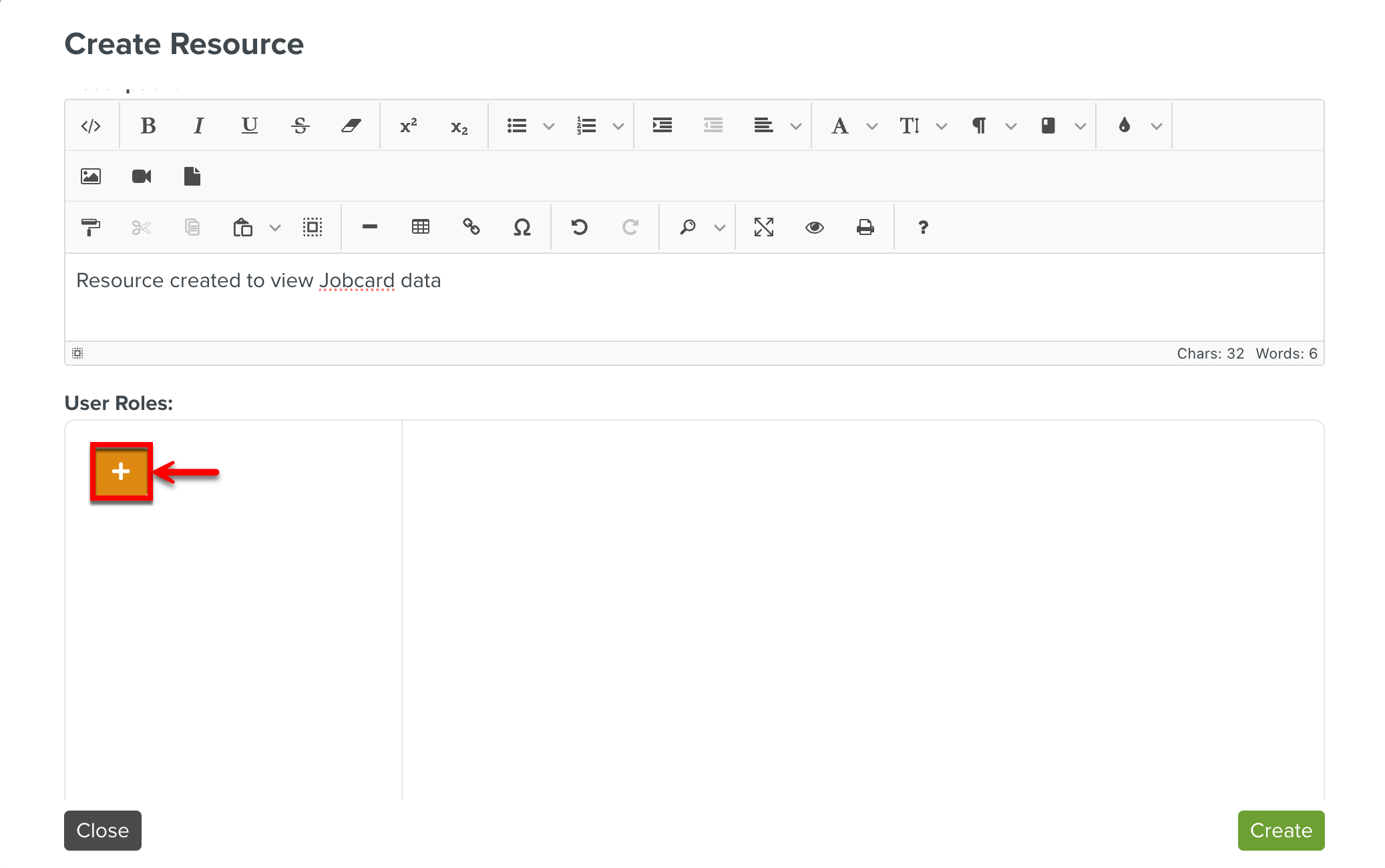Open the text color droplet picker
1385x868 pixels.
(x=1125, y=126)
